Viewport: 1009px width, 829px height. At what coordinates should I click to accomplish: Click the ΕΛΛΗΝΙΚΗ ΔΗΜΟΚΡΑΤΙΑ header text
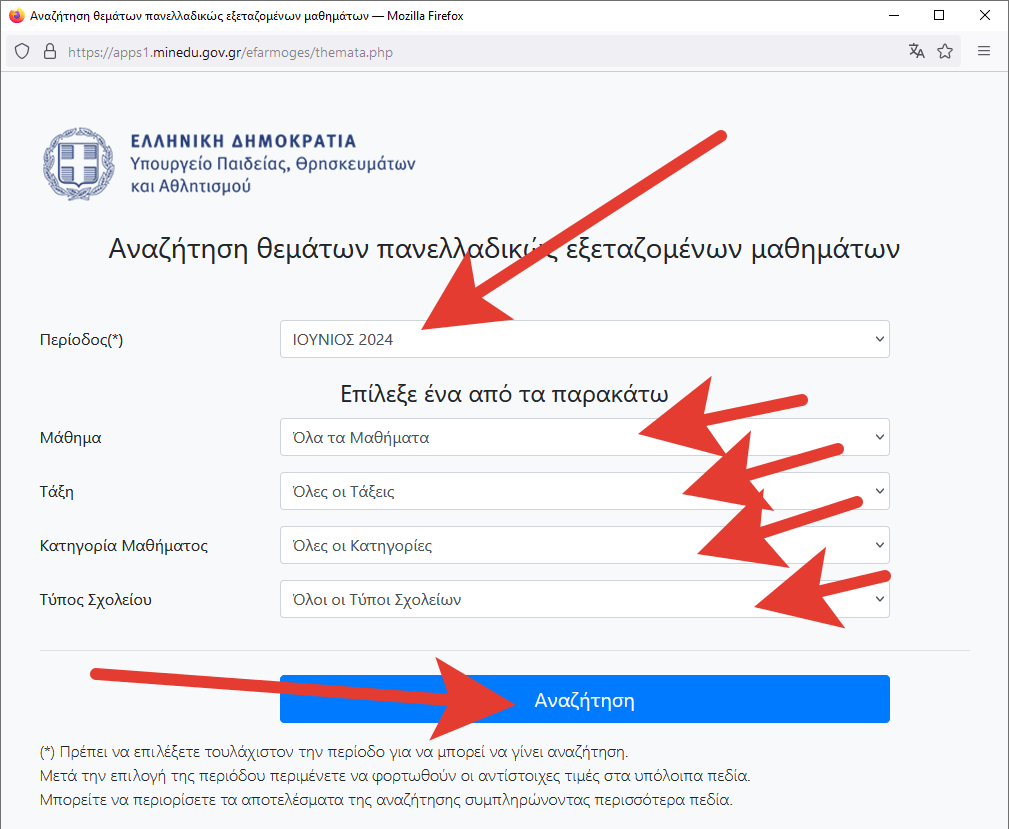[243, 141]
